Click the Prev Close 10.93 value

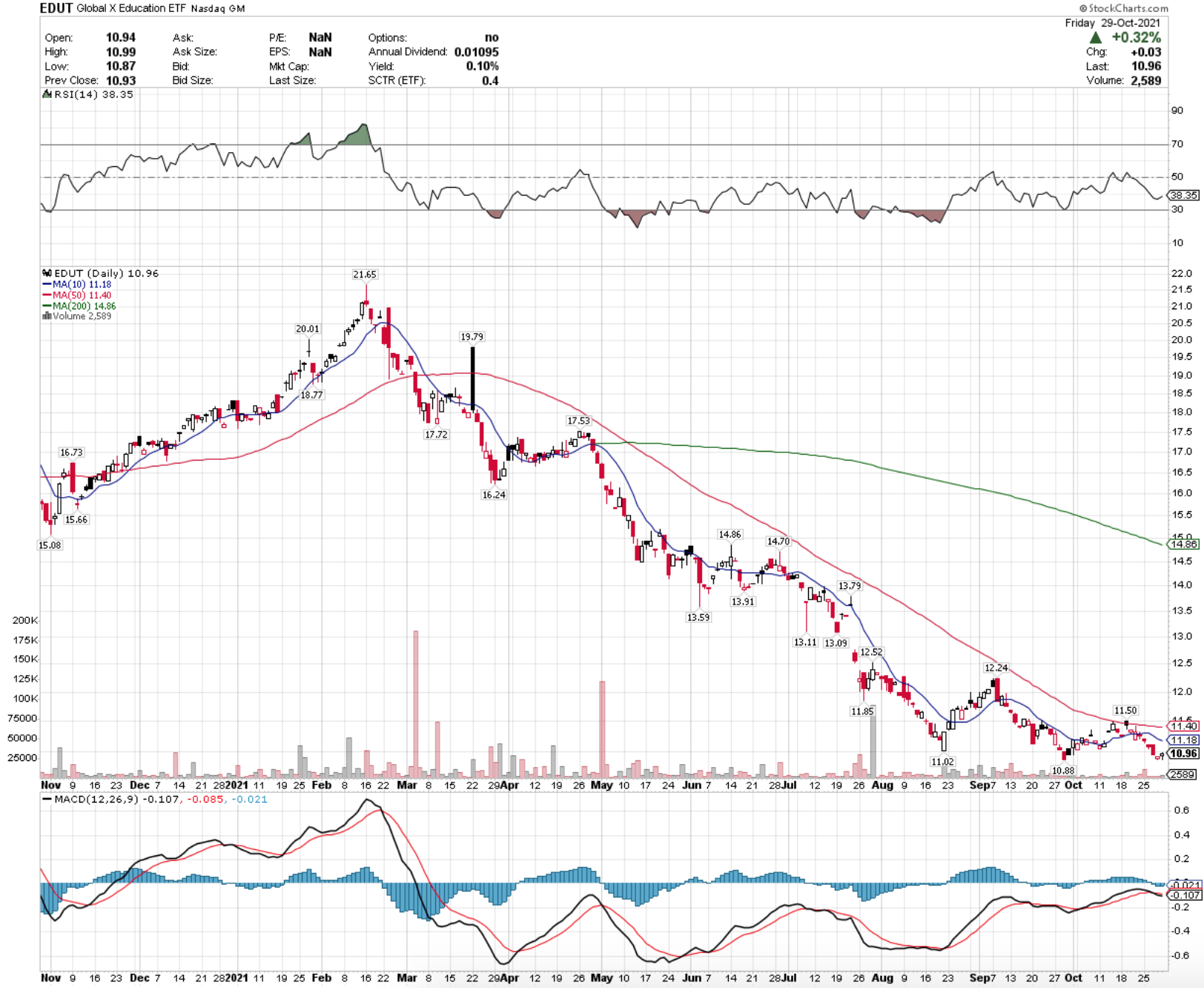tap(121, 80)
